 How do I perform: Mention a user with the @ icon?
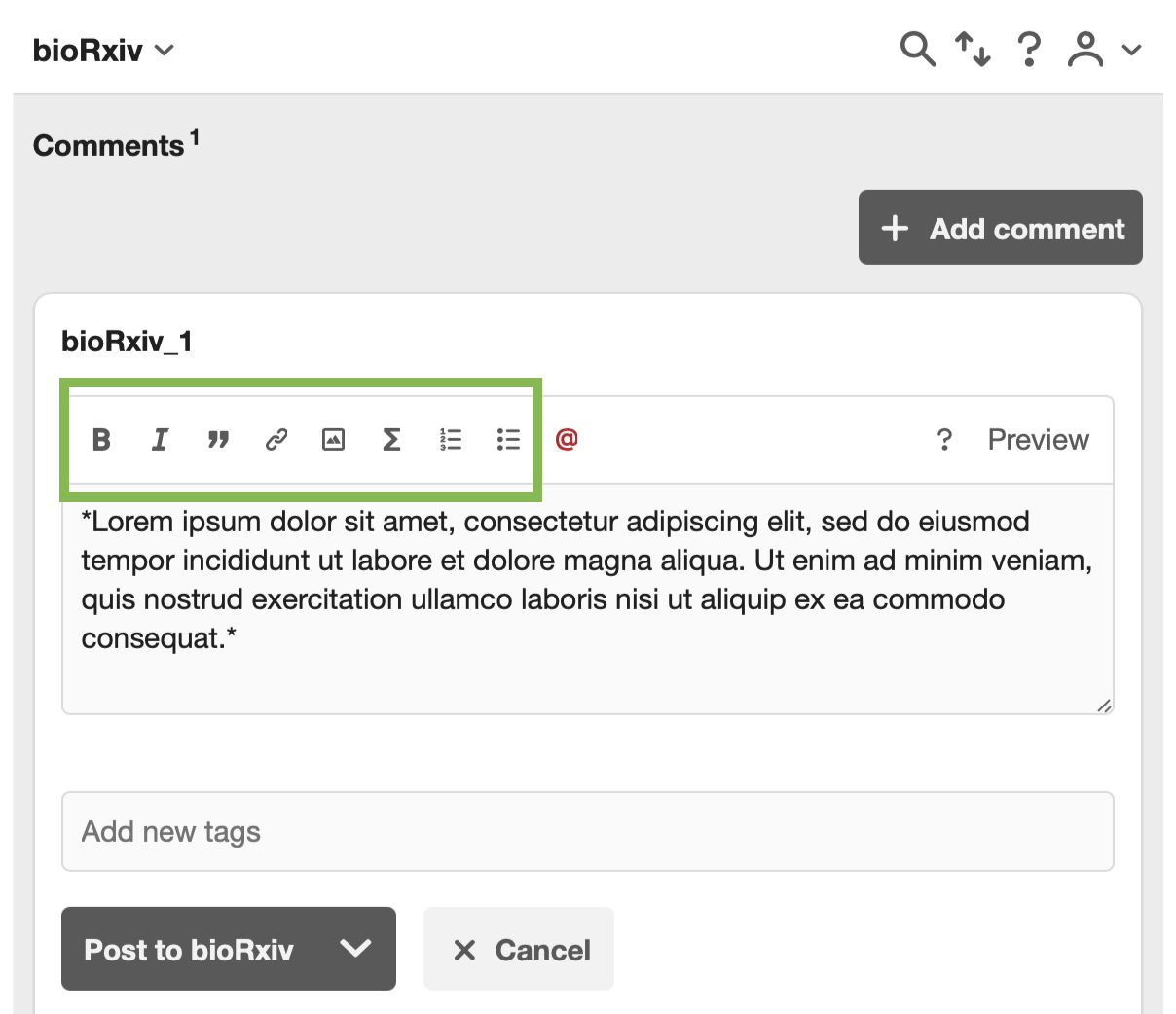tap(567, 439)
